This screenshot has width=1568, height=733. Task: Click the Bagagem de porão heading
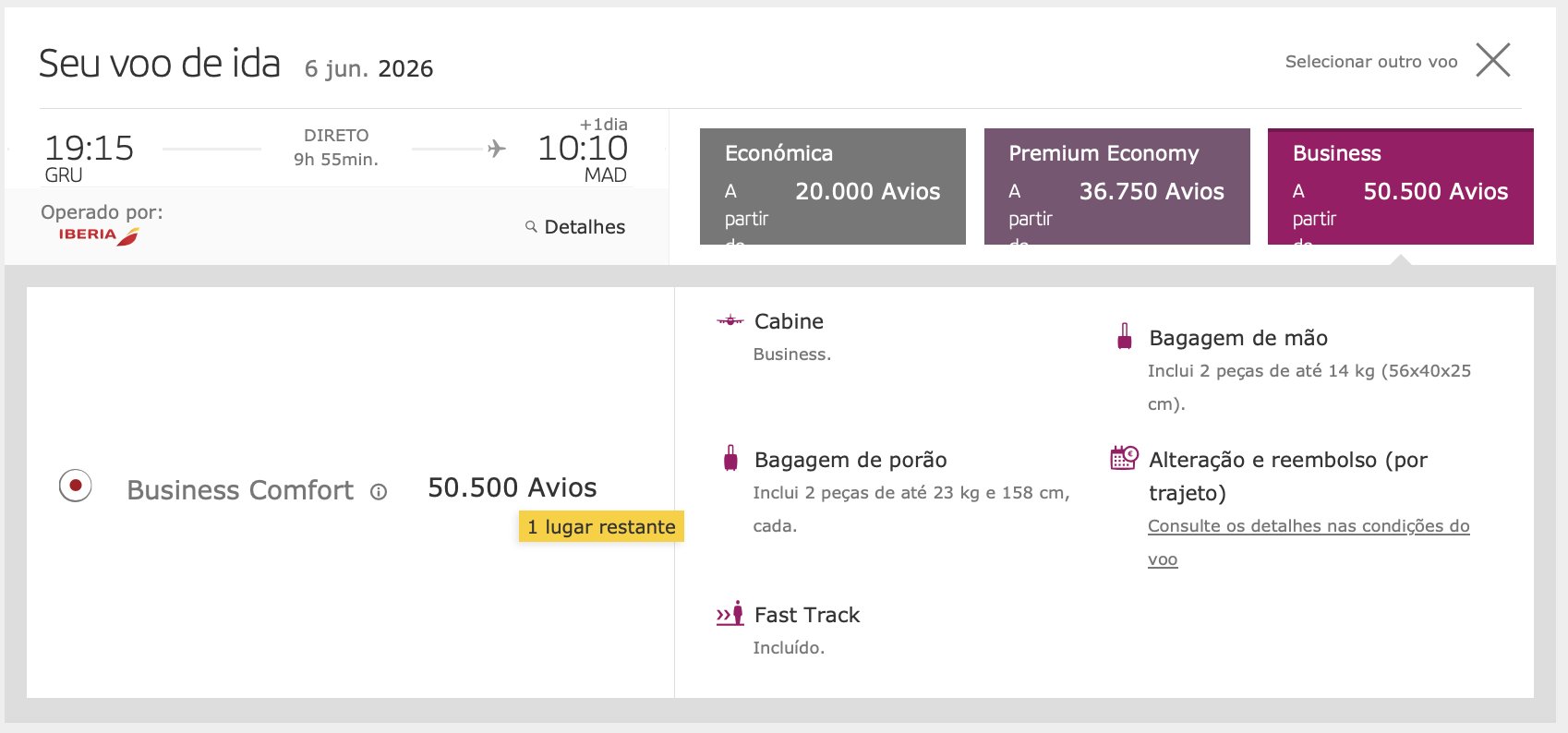(x=850, y=460)
